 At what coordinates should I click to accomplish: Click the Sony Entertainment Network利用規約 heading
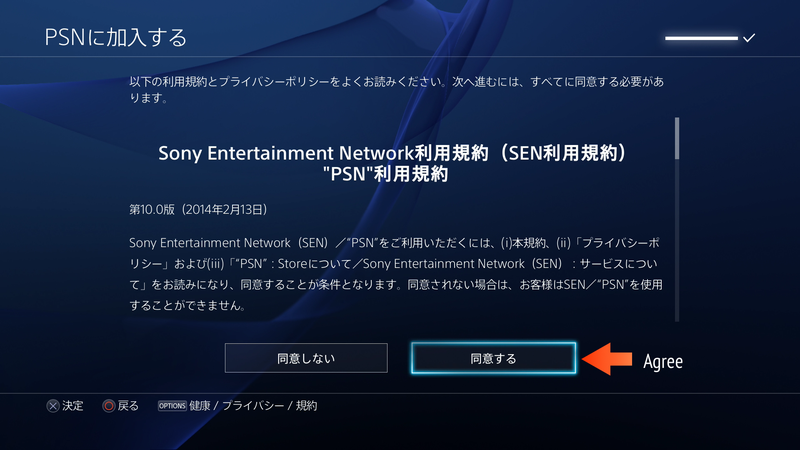click(393, 153)
